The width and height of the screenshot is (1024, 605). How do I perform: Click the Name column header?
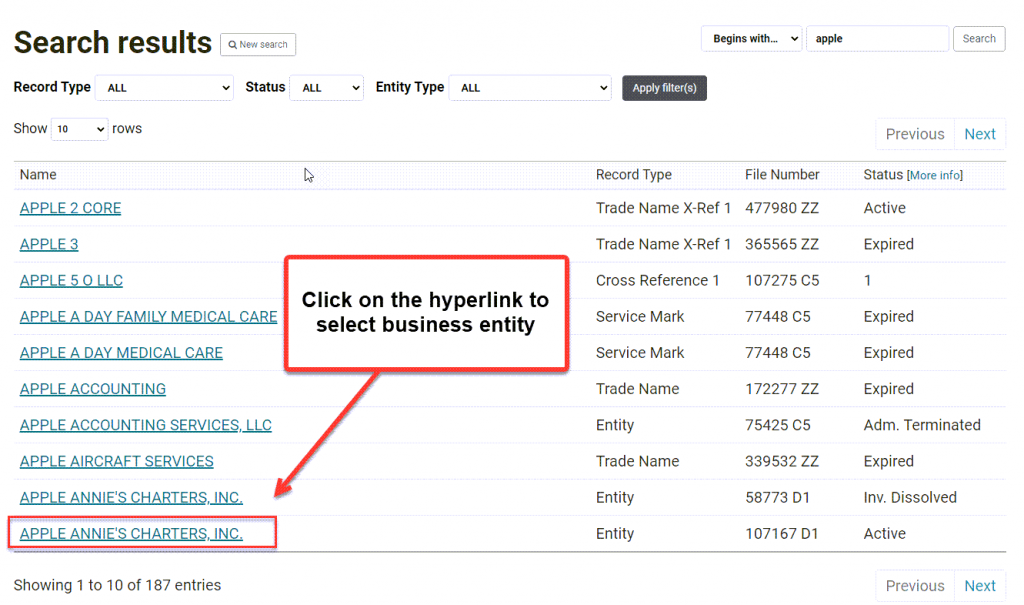point(38,174)
